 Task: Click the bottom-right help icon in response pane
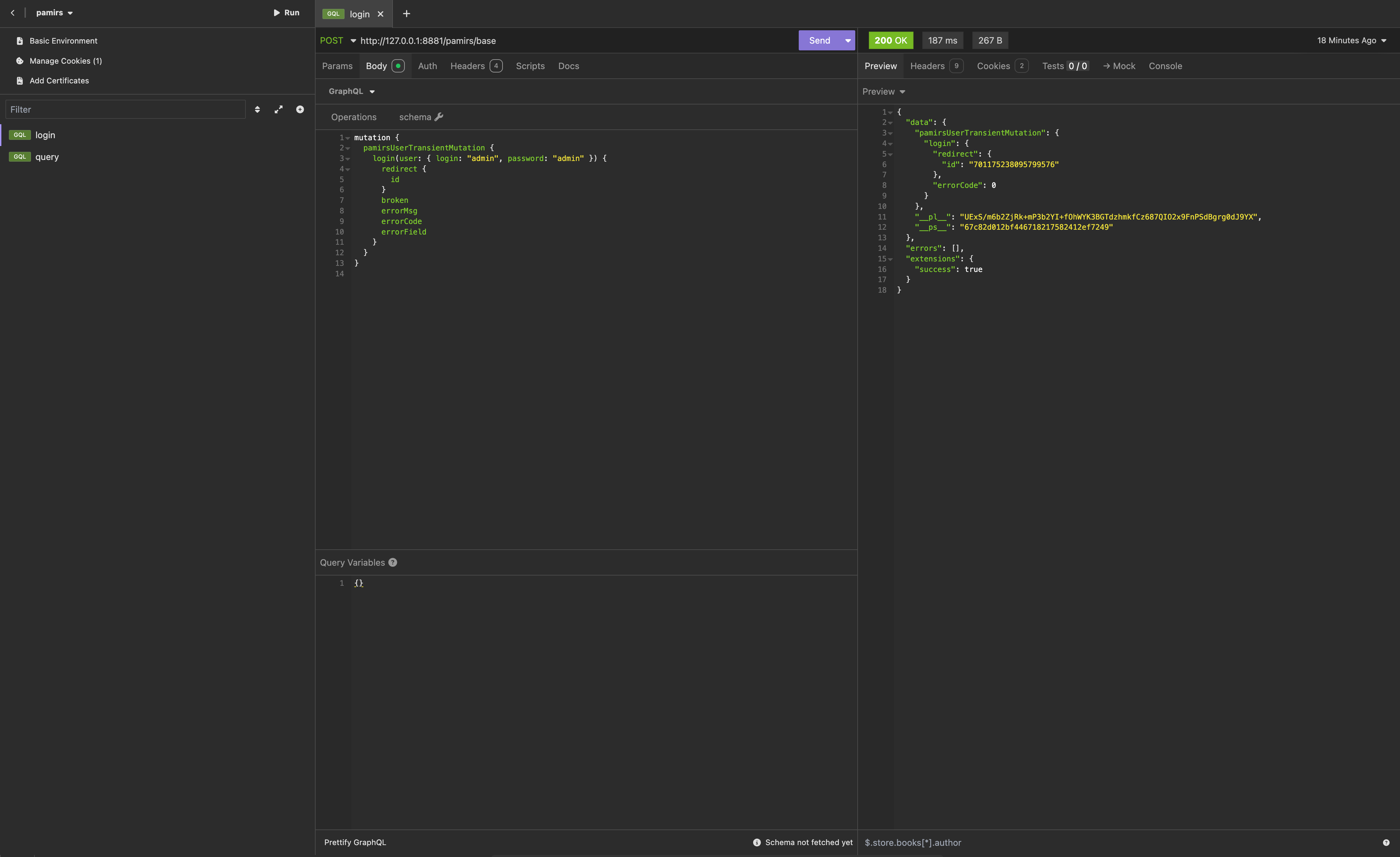click(x=1386, y=843)
